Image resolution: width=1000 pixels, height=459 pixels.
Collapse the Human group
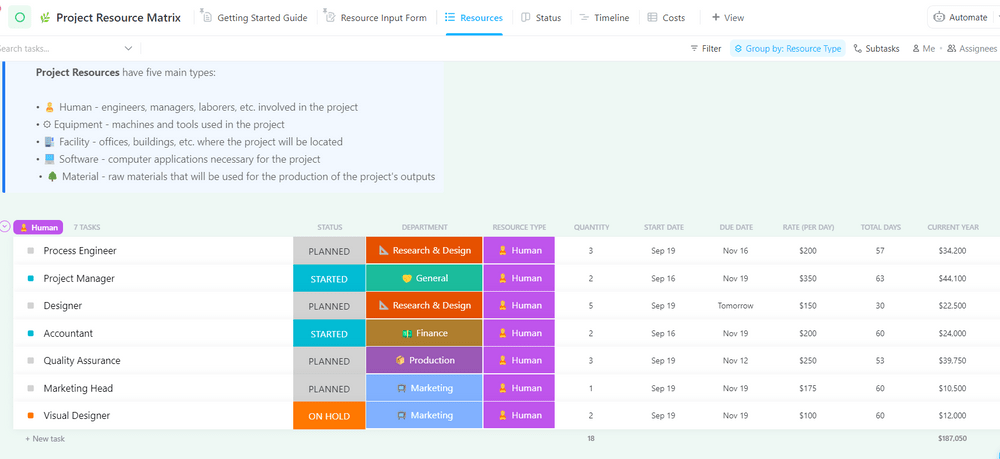5,227
